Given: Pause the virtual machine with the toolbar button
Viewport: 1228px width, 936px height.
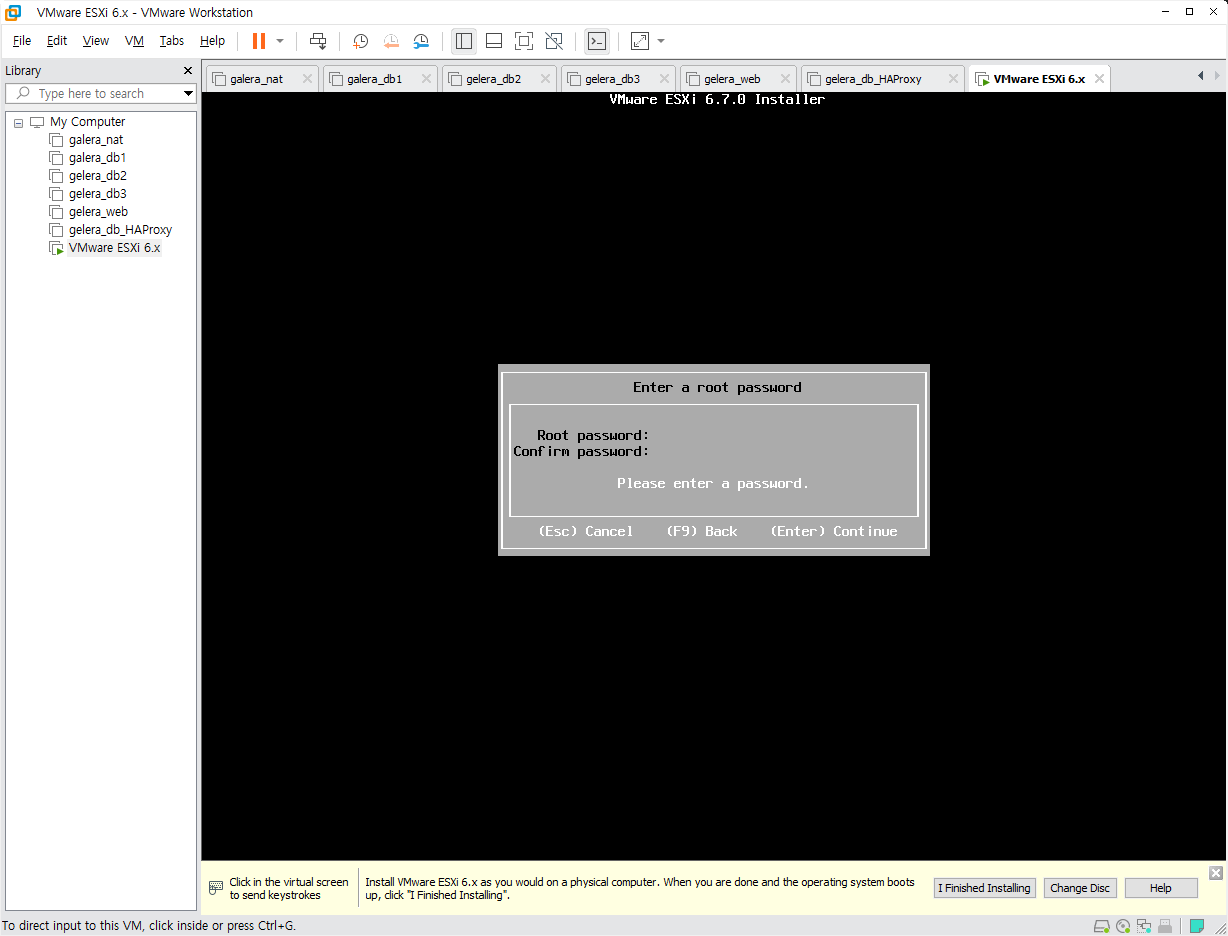Looking at the screenshot, I should (x=259, y=41).
